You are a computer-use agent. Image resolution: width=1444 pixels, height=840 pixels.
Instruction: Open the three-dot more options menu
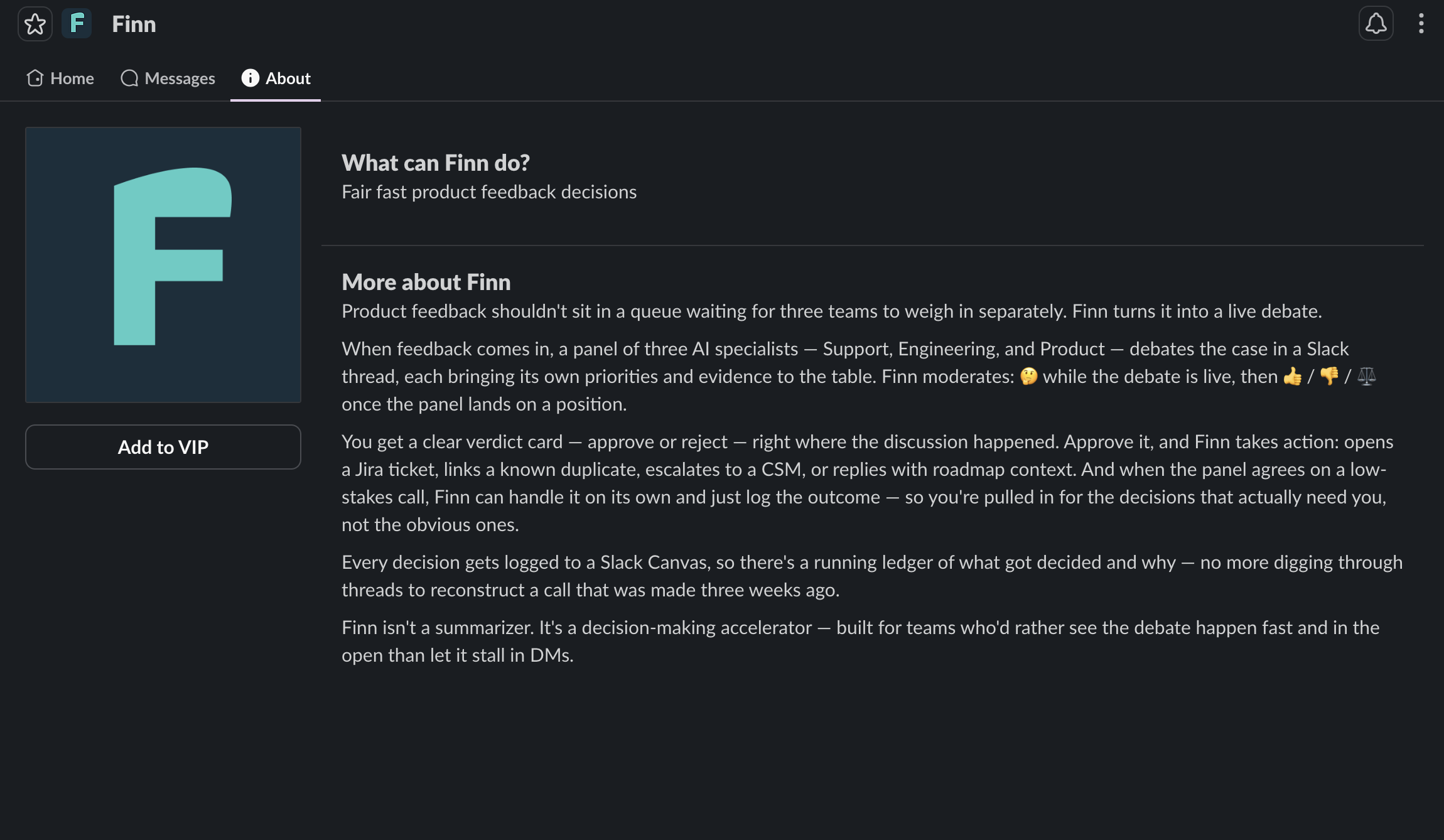point(1421,24)
